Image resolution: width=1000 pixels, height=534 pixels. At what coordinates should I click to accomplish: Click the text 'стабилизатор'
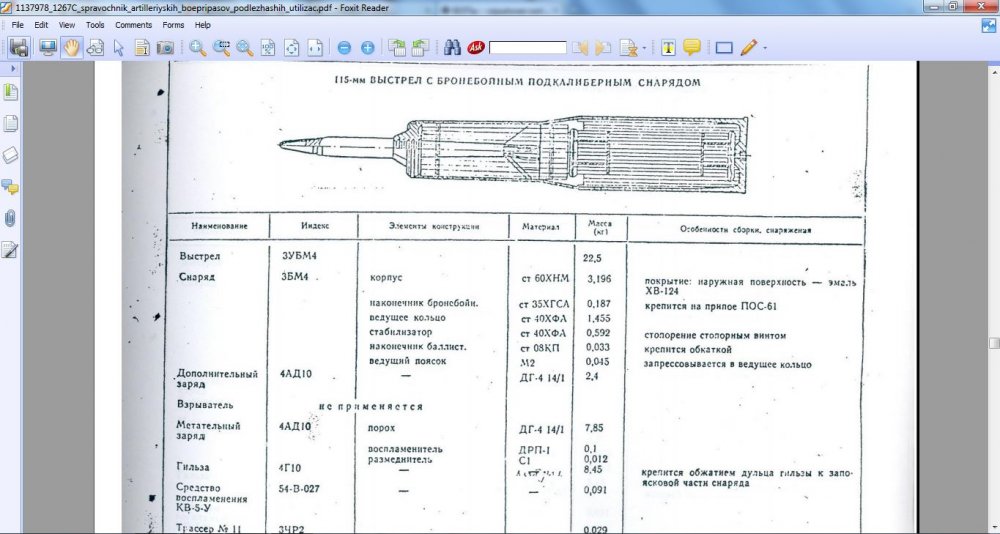(x=401, y=332)
